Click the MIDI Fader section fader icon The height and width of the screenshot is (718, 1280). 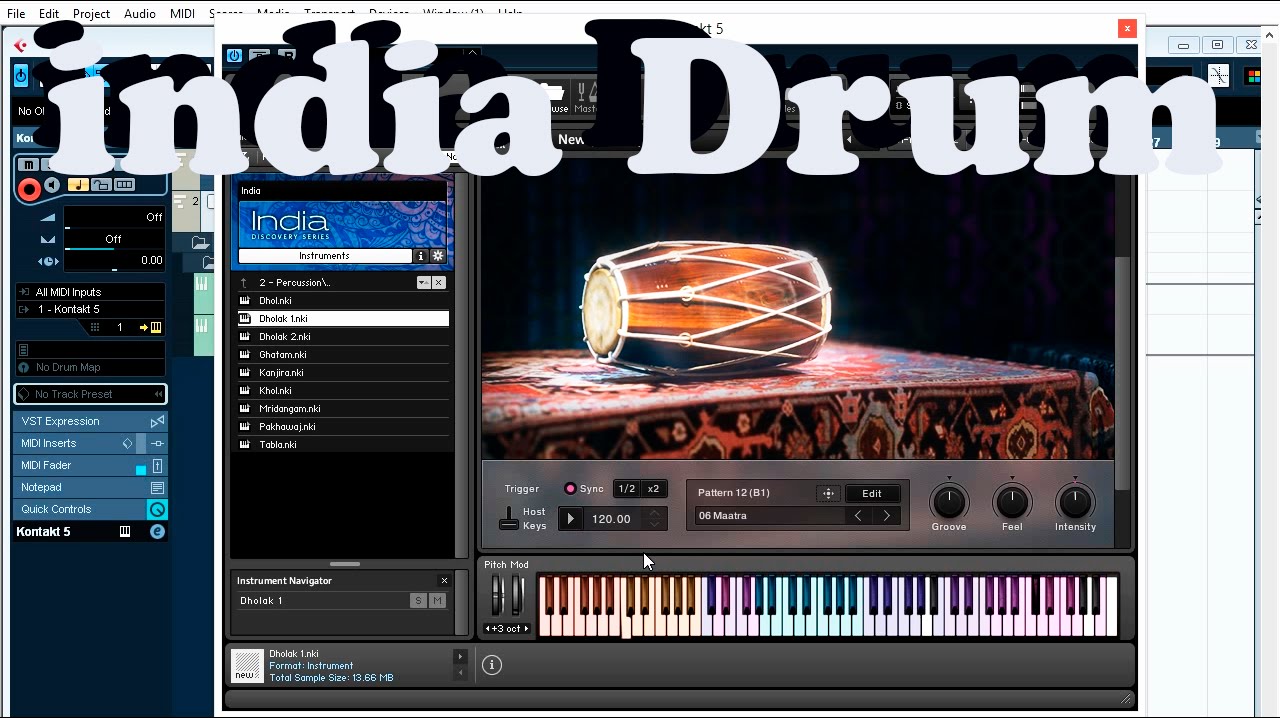point(157,465)
